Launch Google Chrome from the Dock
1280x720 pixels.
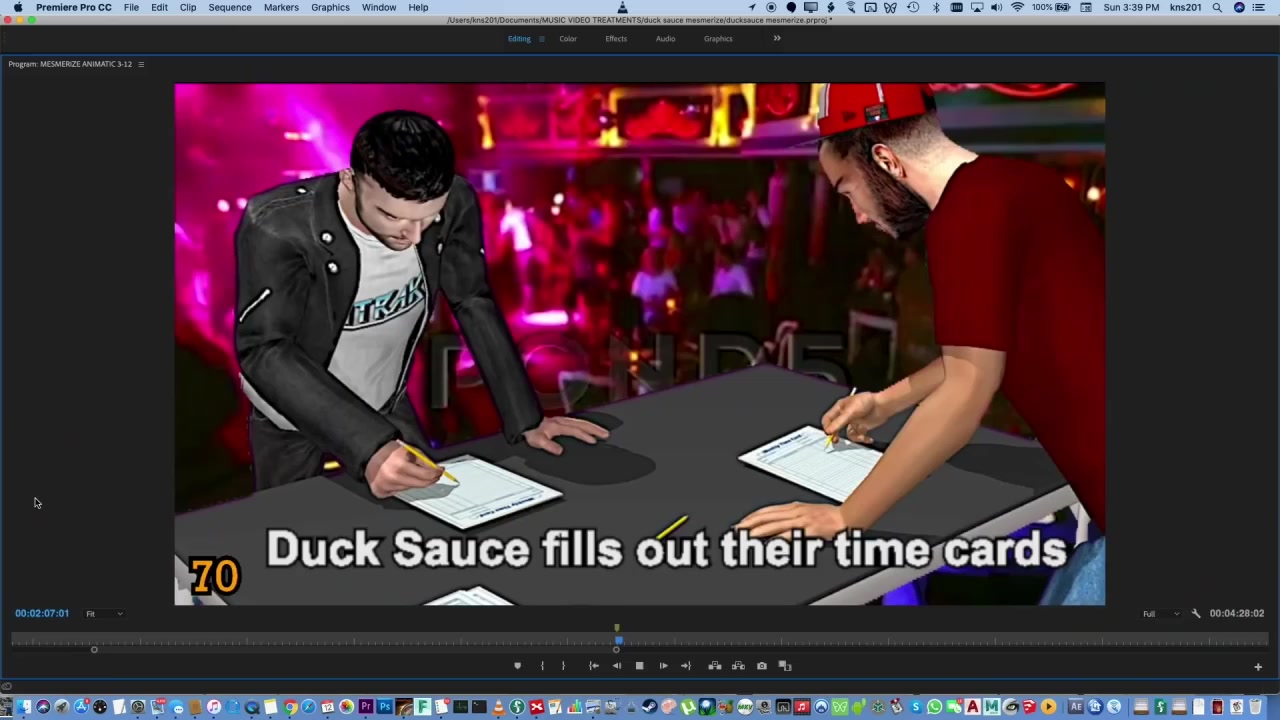(290, 707)
